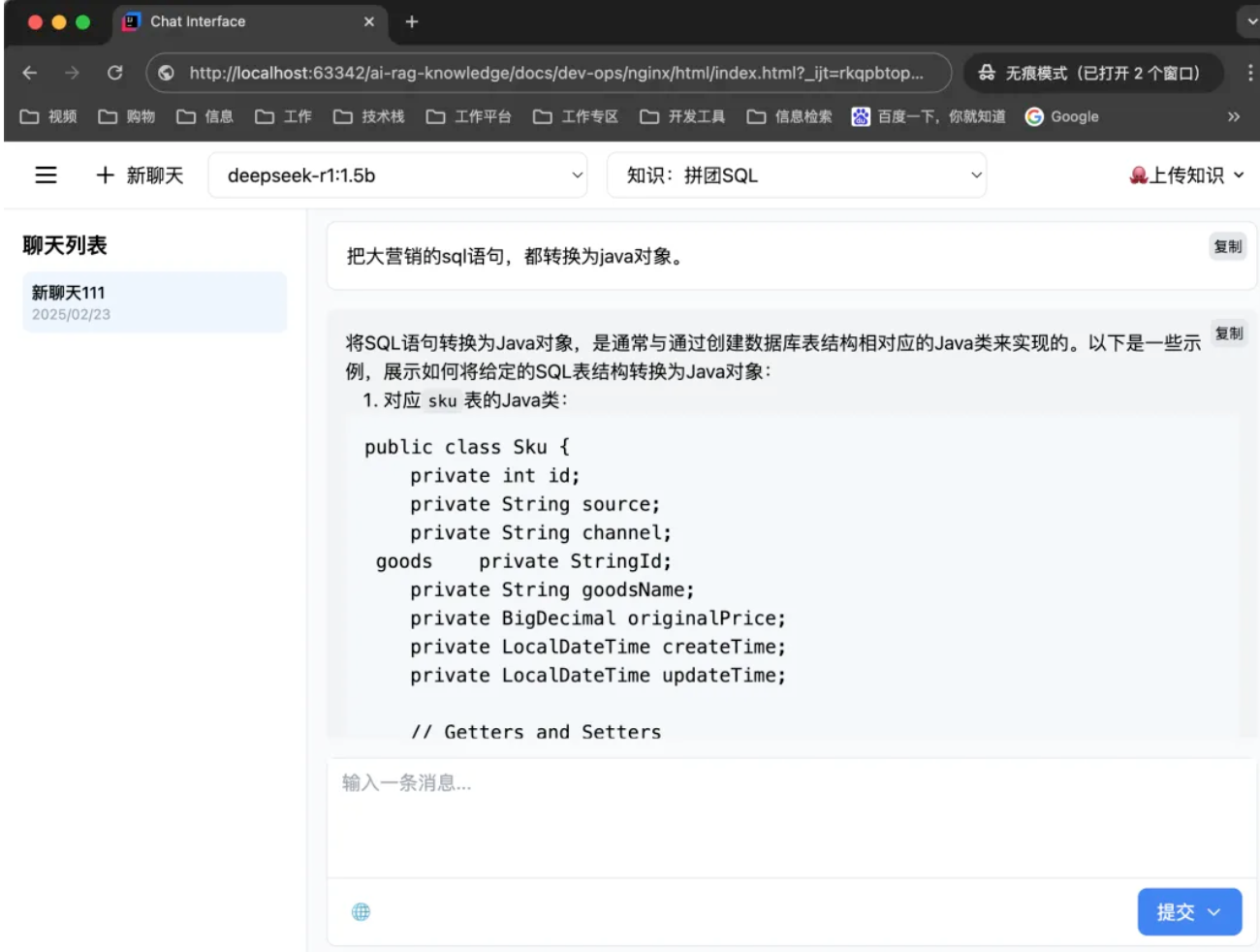Click the code line 'private BigDecimal originalPrice;'
This screenshot has height=952, width=1260.
click(598, 619)
